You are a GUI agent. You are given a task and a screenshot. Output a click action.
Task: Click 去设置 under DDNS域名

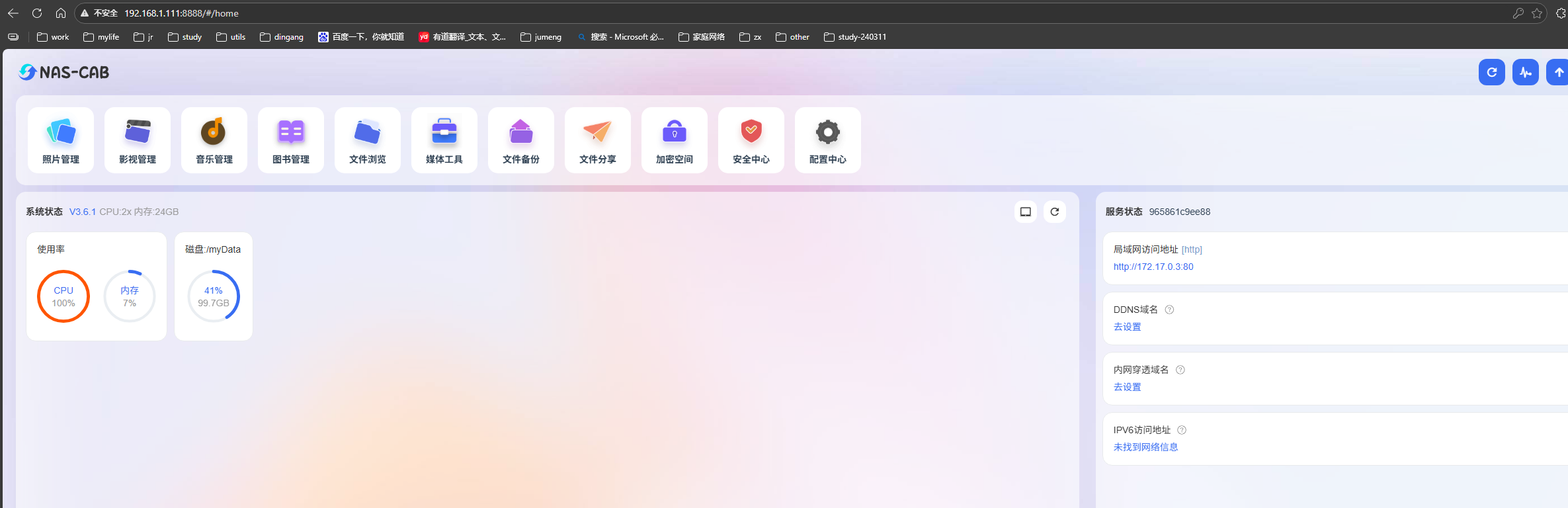1127,327
